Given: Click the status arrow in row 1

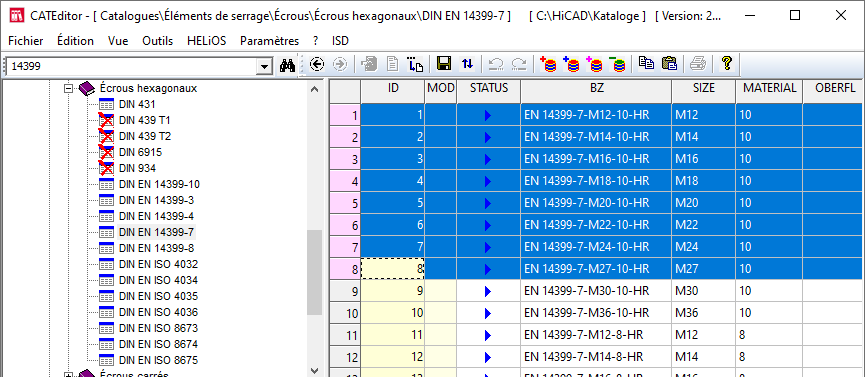Looking at the screenshot, I should coord(487,116).
